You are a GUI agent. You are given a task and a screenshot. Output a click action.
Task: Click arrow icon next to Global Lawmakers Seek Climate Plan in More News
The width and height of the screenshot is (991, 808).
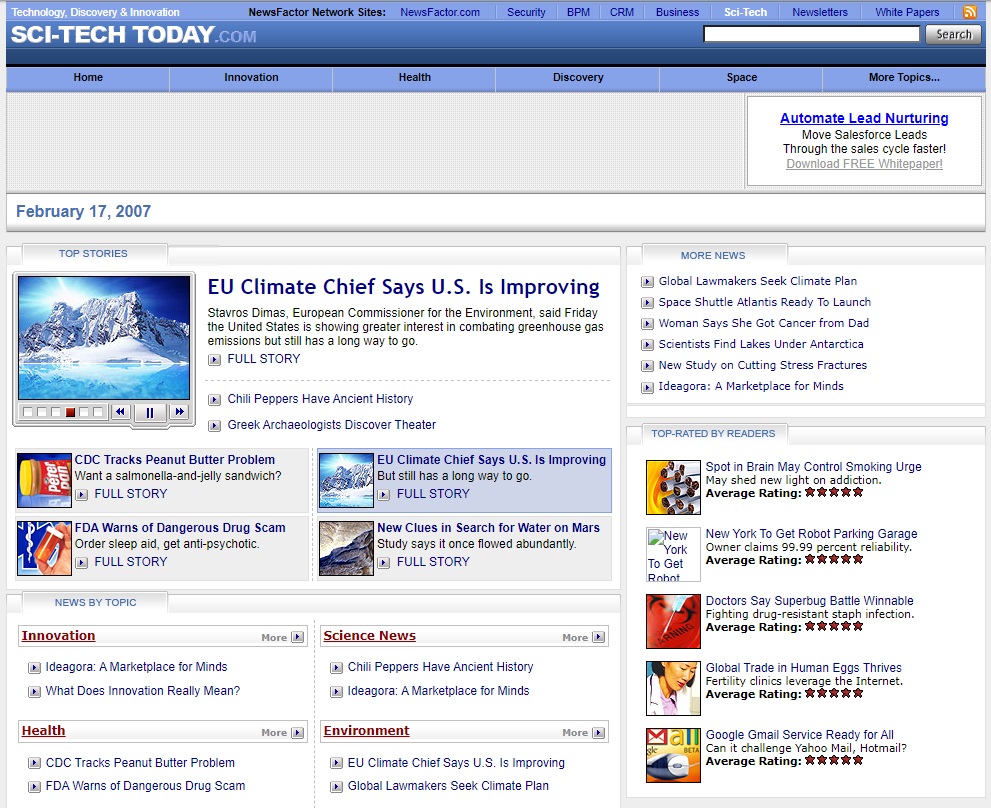(x=647, y=282)
